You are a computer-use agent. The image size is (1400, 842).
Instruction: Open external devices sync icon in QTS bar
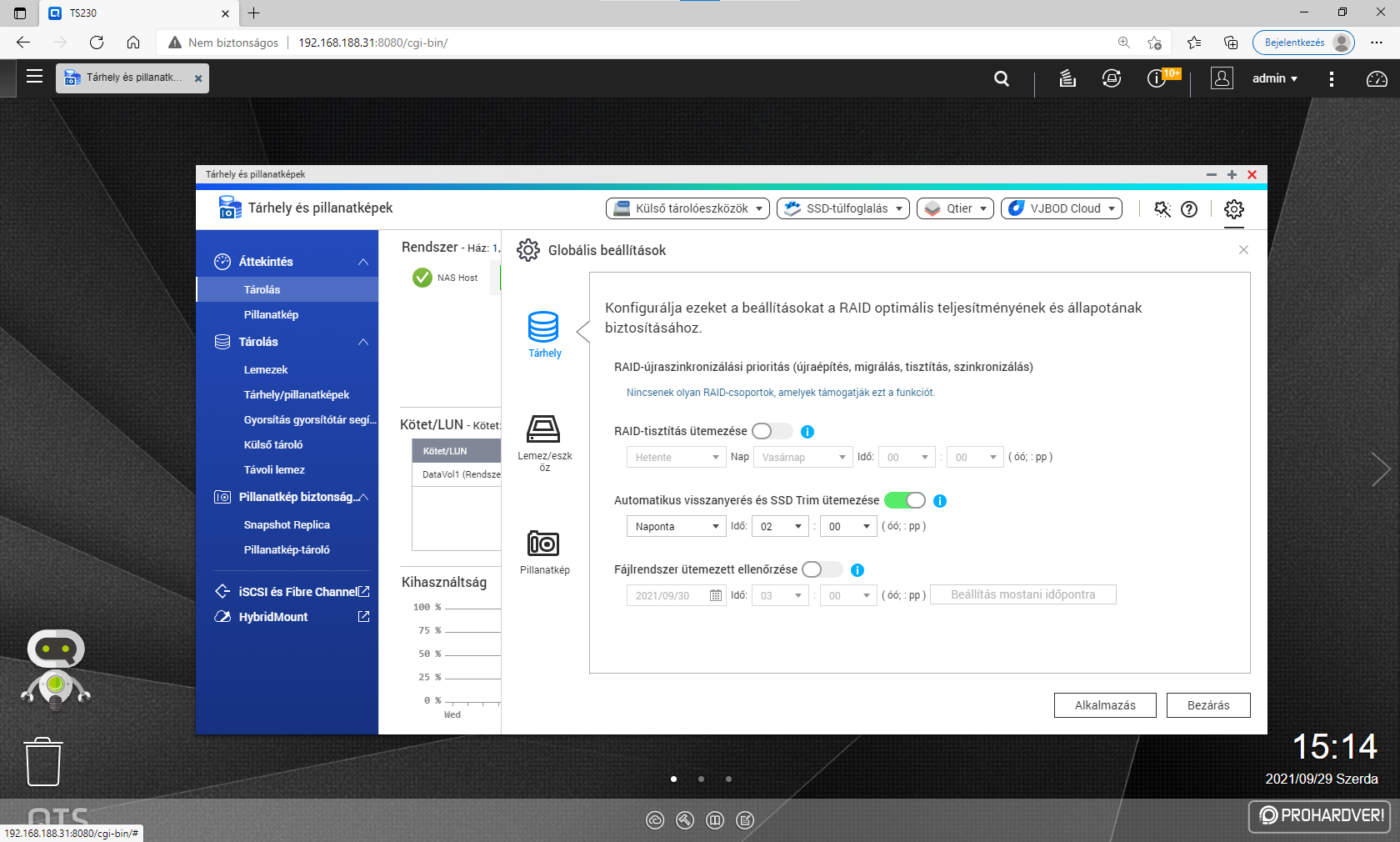(1112, 78)
